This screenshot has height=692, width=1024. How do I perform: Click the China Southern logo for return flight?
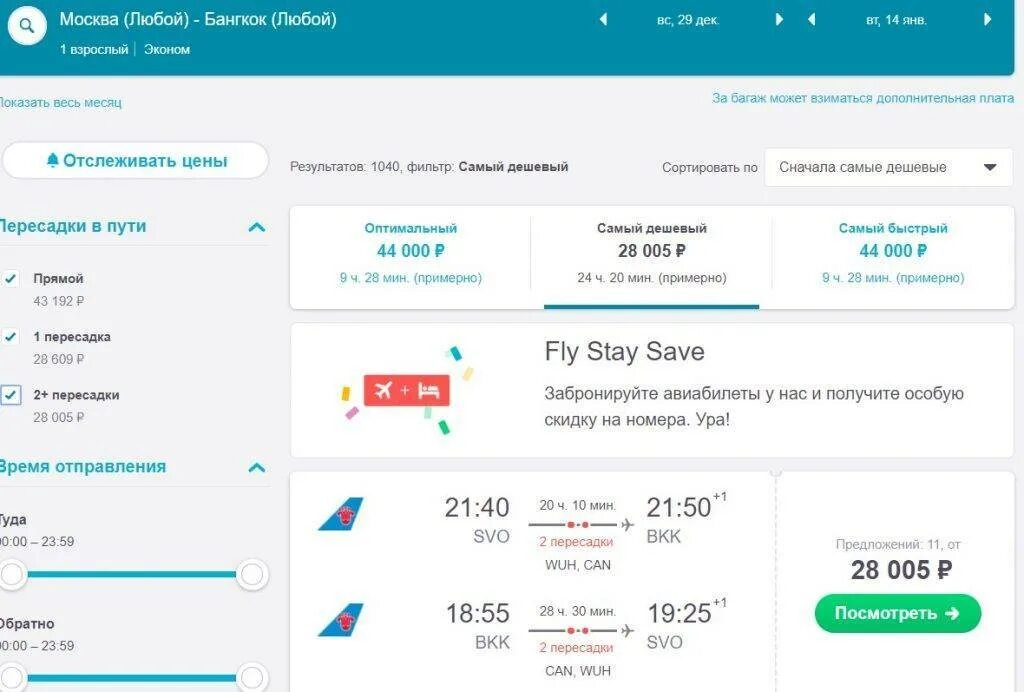pos(340,620)
